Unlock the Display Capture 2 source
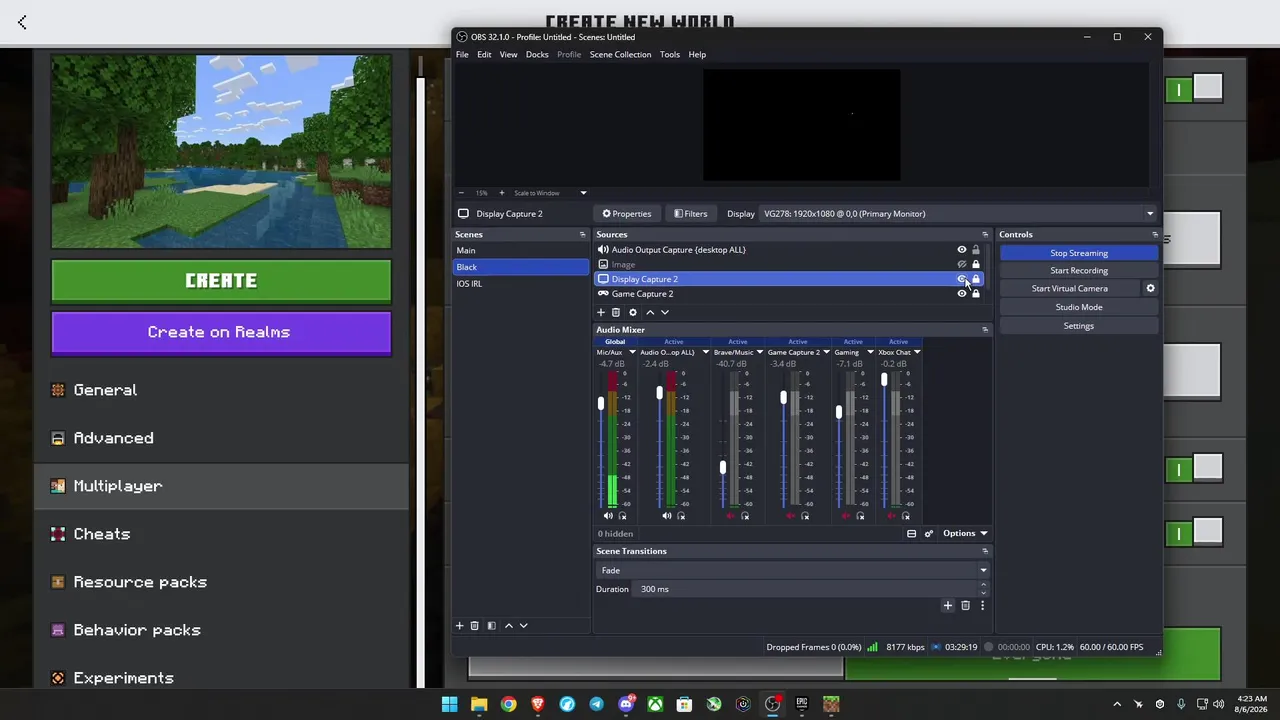The width and height of the screenshot is (1280, 720). click(x=976, y=279)
